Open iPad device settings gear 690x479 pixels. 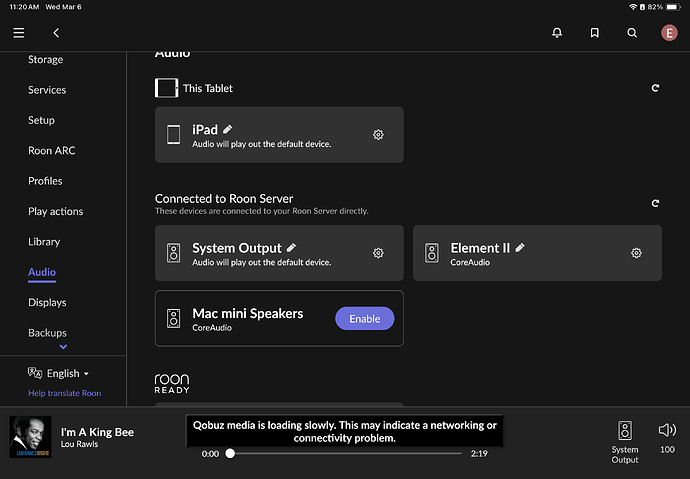(x=378, y=135)
